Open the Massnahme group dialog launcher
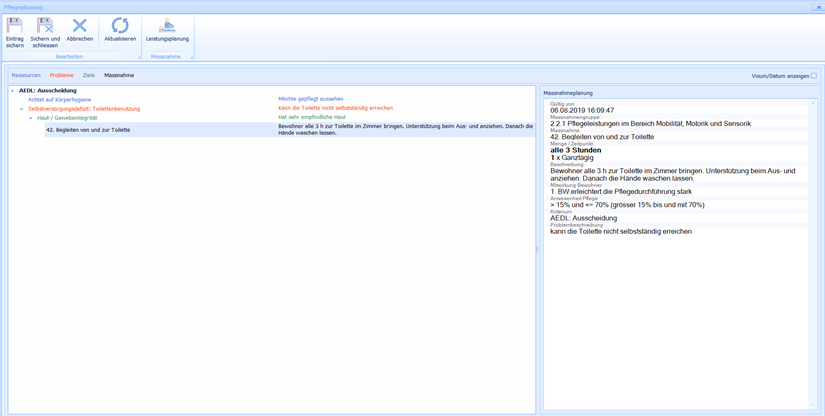This screenshot has height=416, width=825. [192, 57]
